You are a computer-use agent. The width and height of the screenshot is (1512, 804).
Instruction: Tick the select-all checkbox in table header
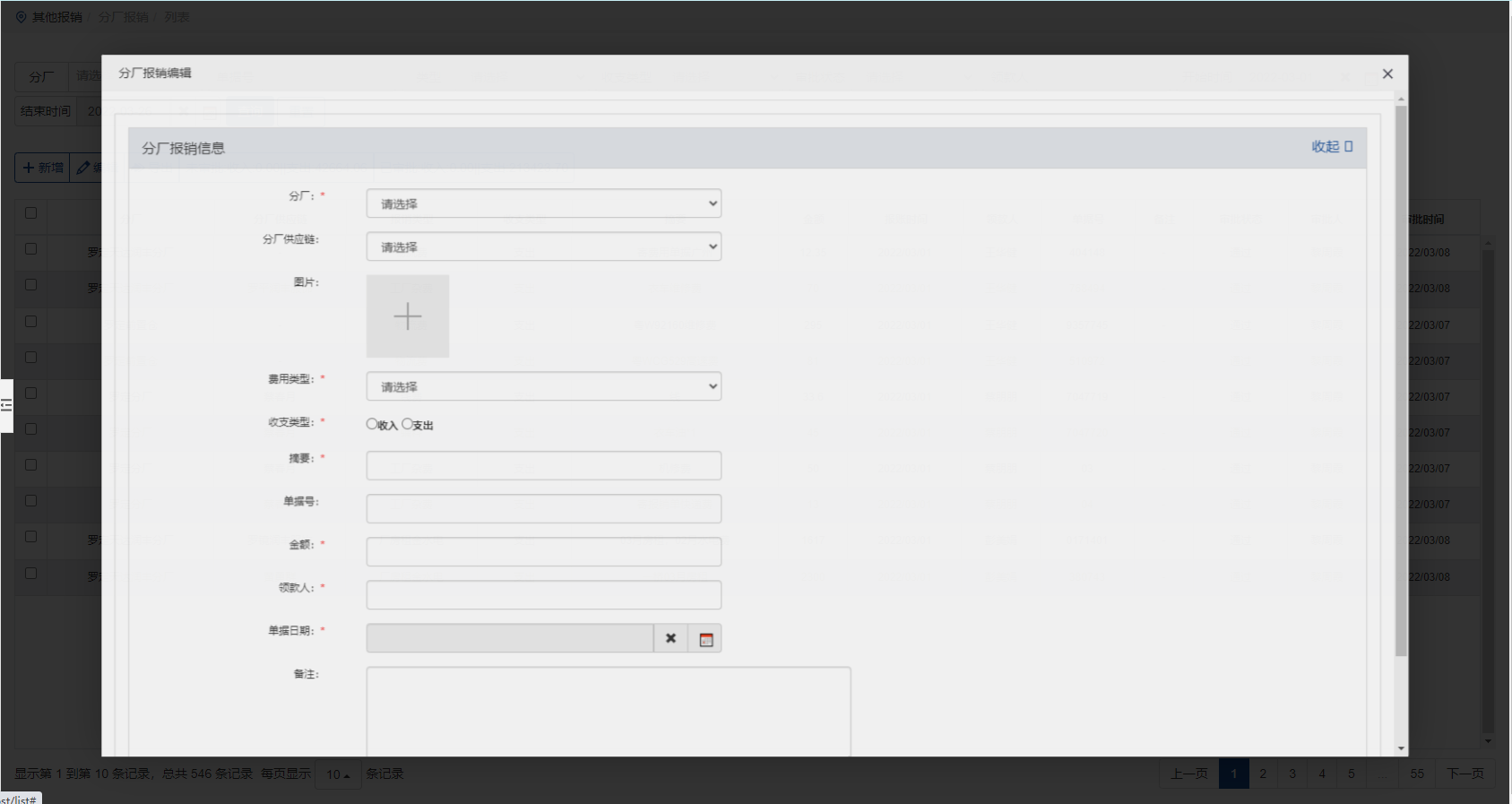[x=31, y=213]
